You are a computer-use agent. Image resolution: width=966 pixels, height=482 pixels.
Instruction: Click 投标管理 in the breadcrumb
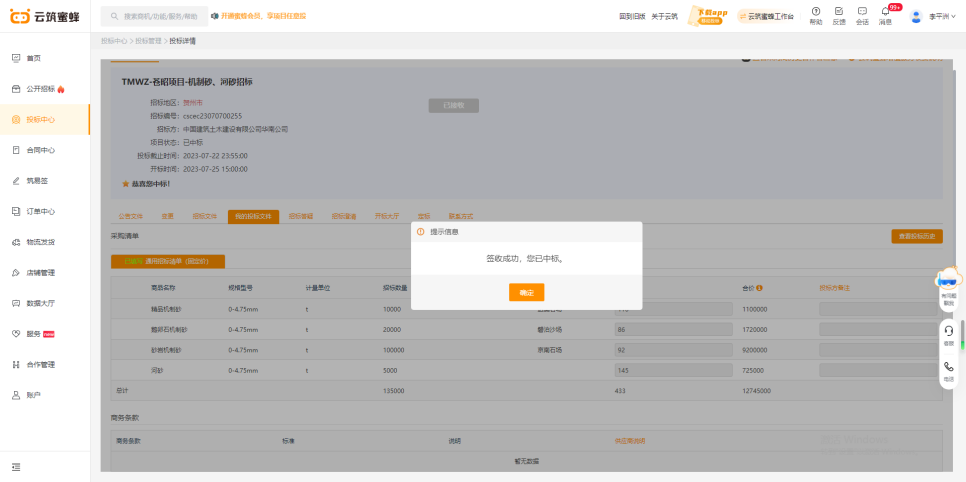tap(148, 41)
